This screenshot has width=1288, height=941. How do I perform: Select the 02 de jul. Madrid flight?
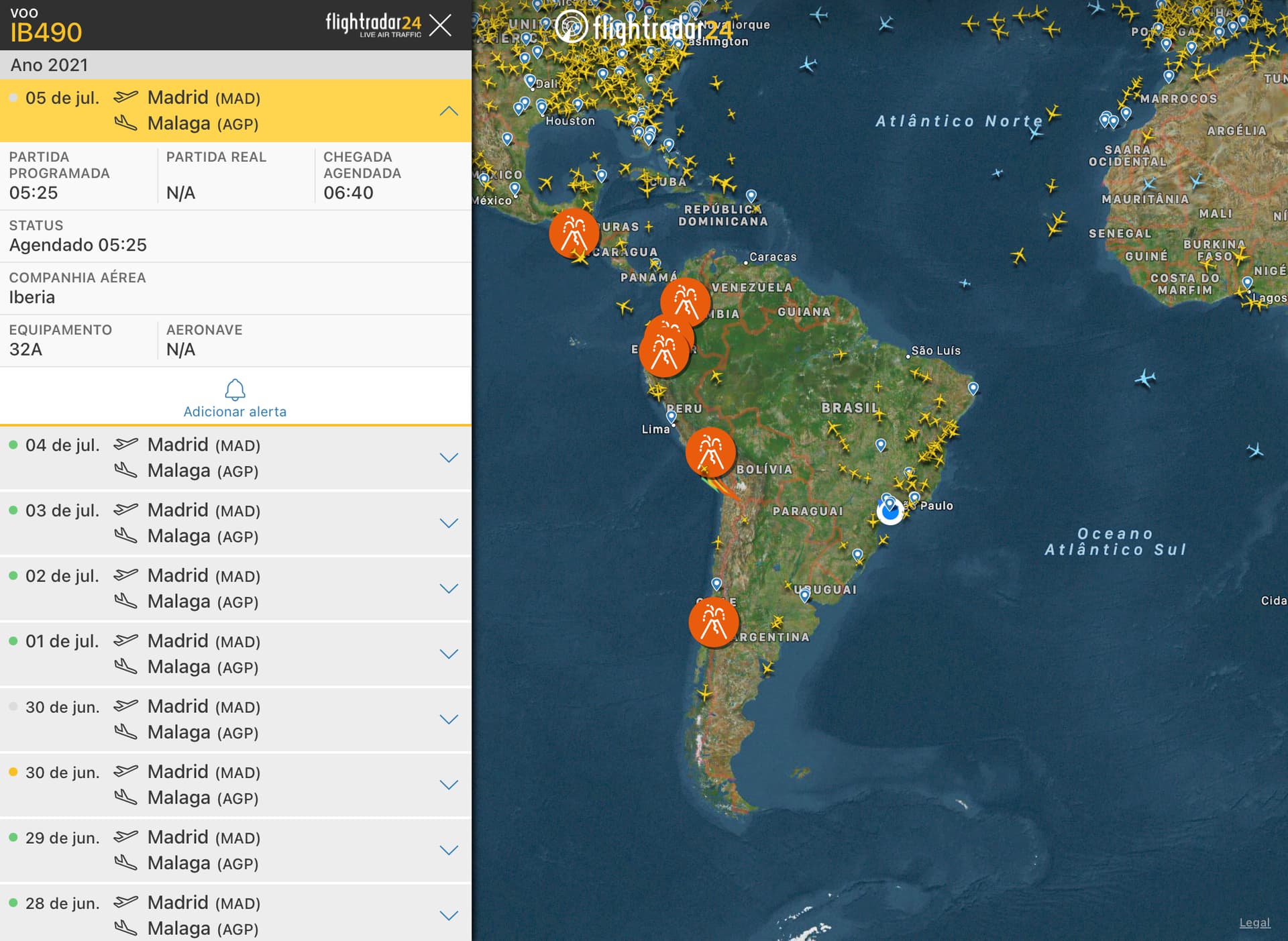(x=203, y=588)
